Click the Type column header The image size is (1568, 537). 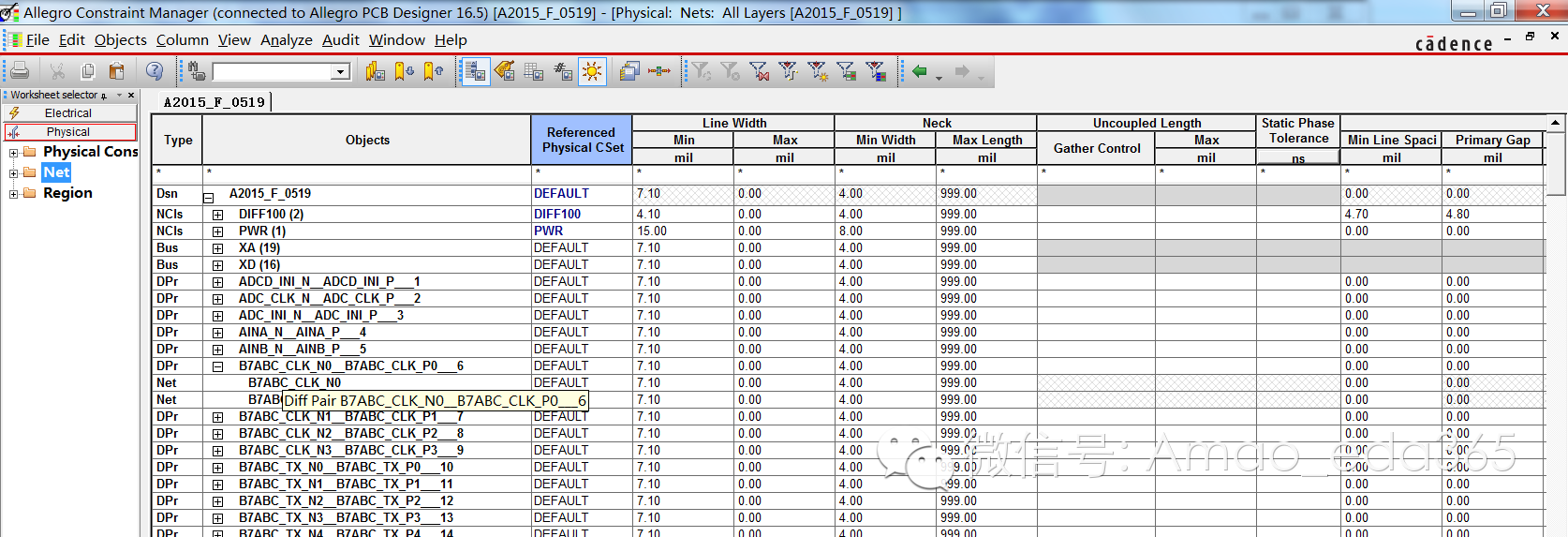point(178,140)
